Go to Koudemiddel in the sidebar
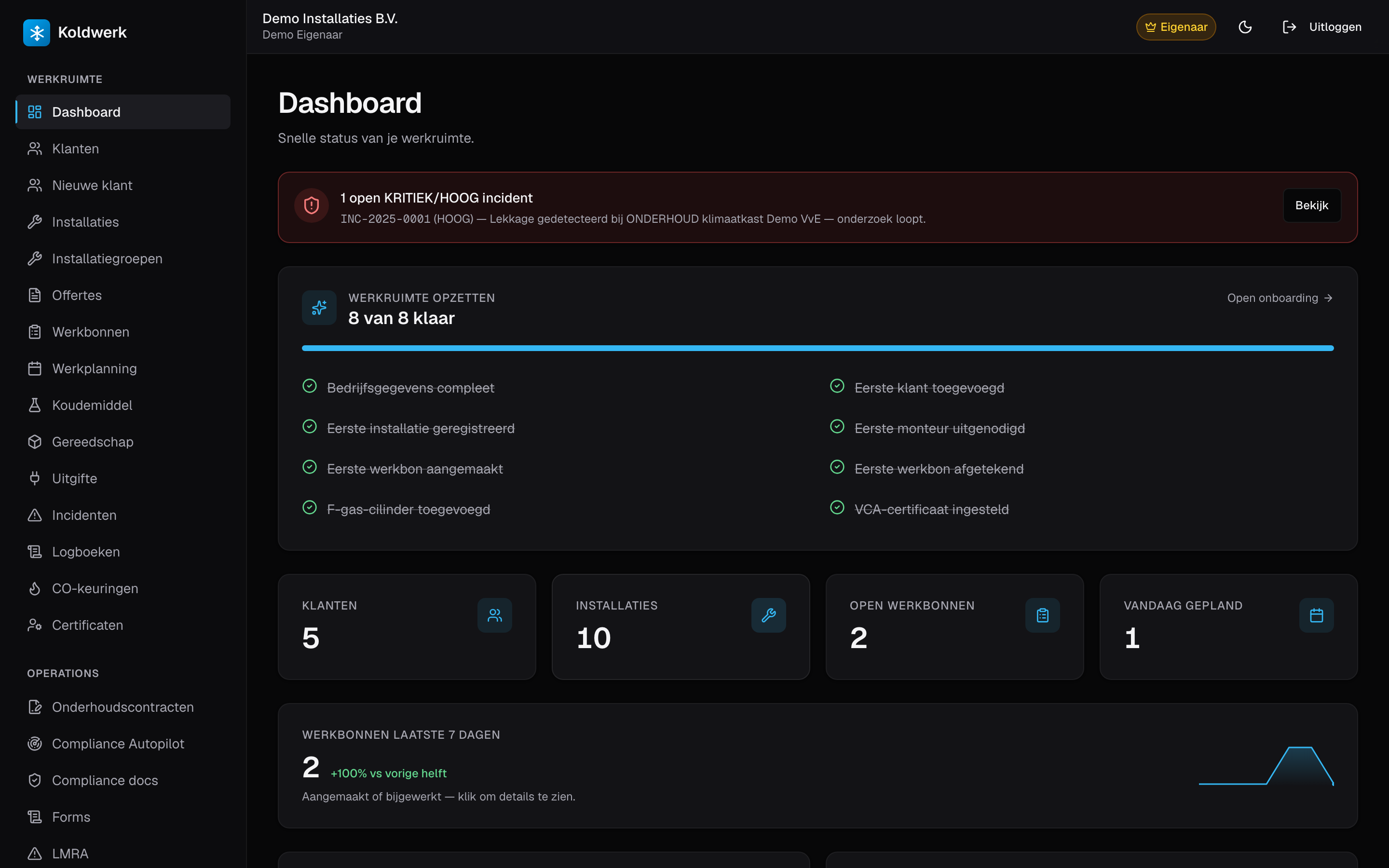Viewport: 1389px width, 868px height. 123,405
